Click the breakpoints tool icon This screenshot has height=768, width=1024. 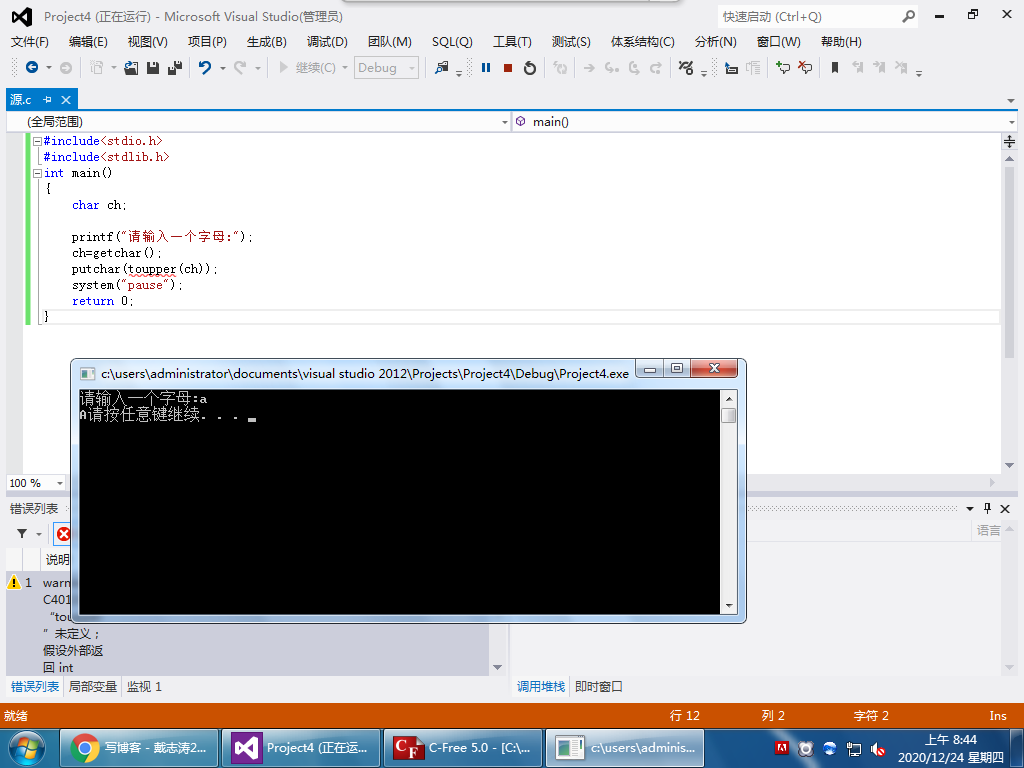click(686, 67)
